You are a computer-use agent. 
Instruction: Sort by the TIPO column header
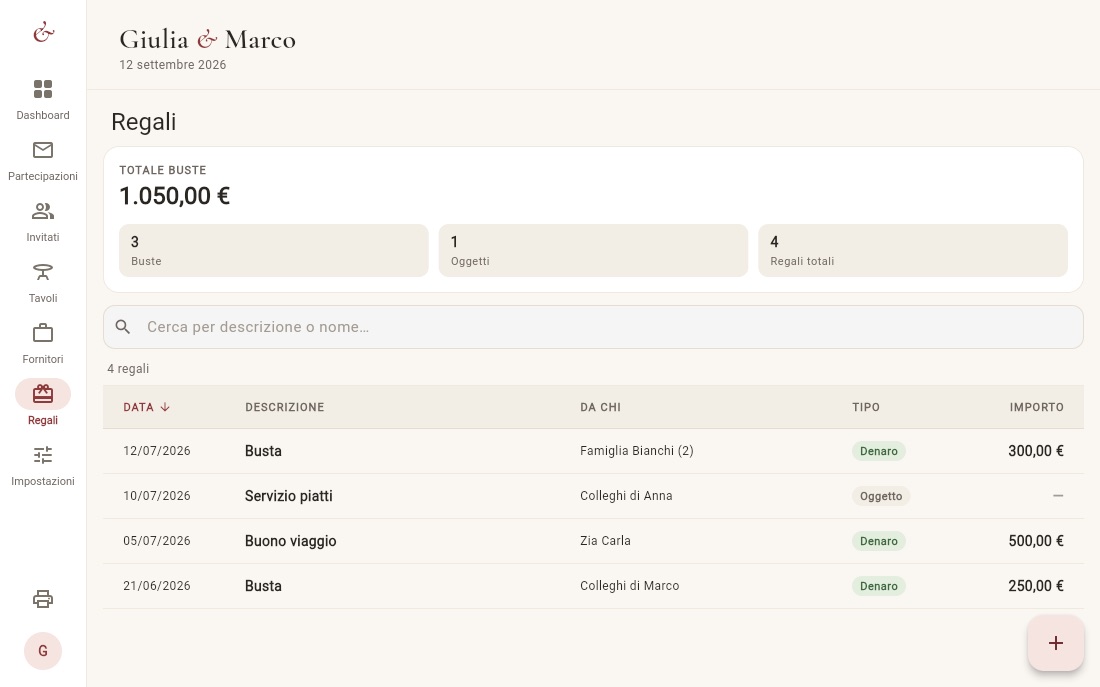coord(866,407)
